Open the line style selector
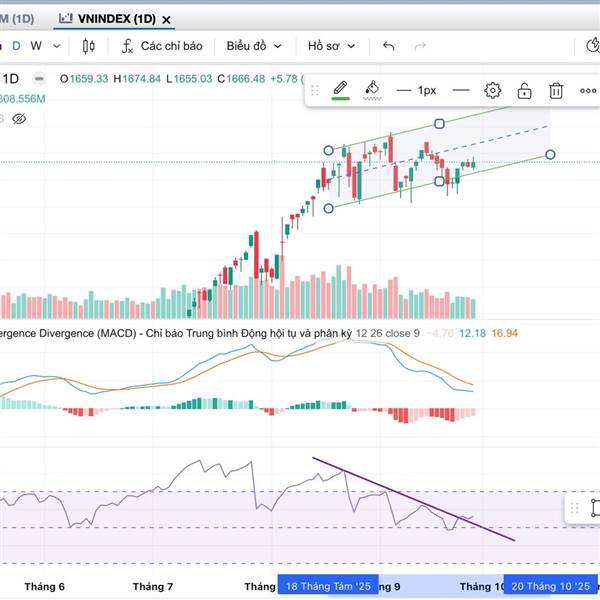 461,90
